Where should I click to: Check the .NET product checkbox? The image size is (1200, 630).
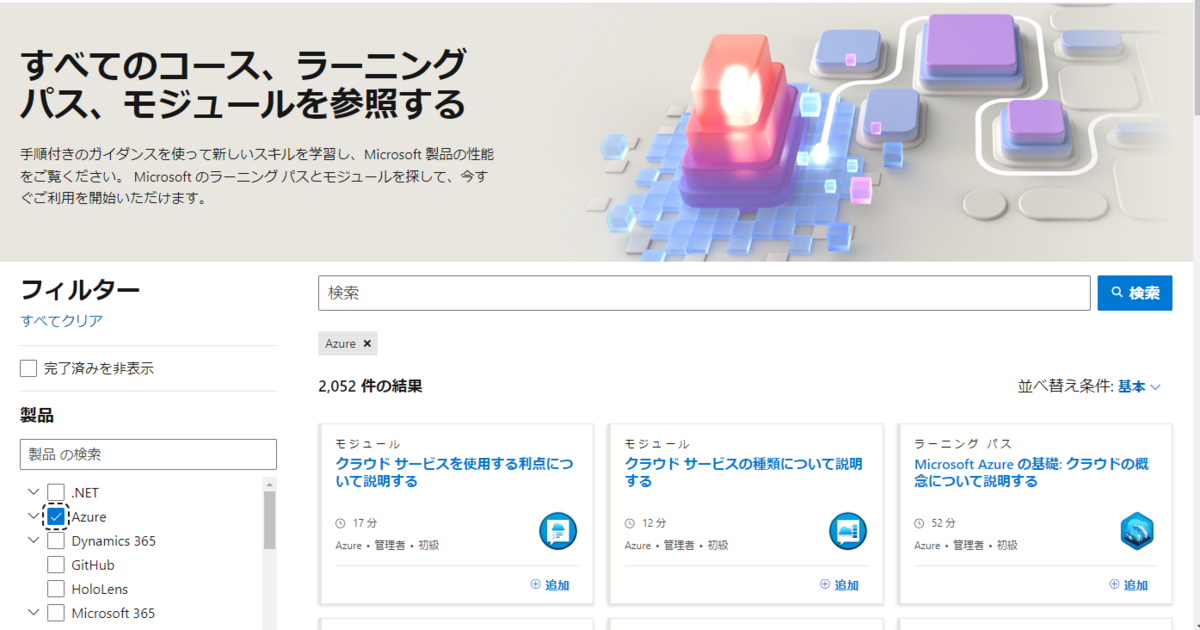(x=56, y=493)
